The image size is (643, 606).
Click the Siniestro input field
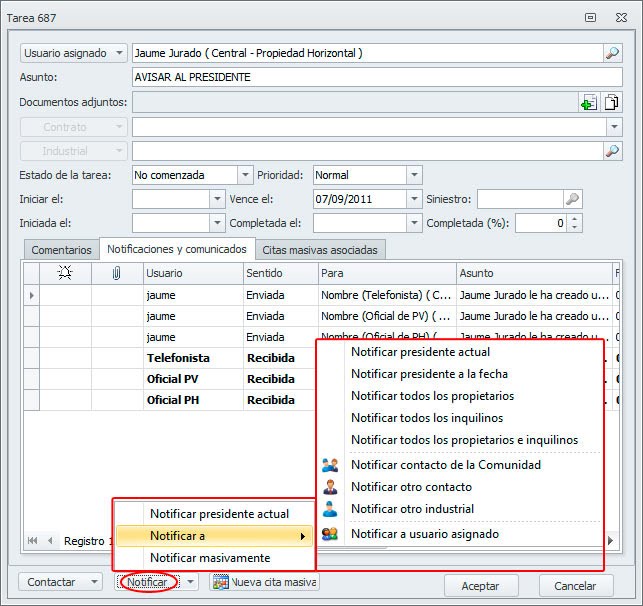coord(521,199)
